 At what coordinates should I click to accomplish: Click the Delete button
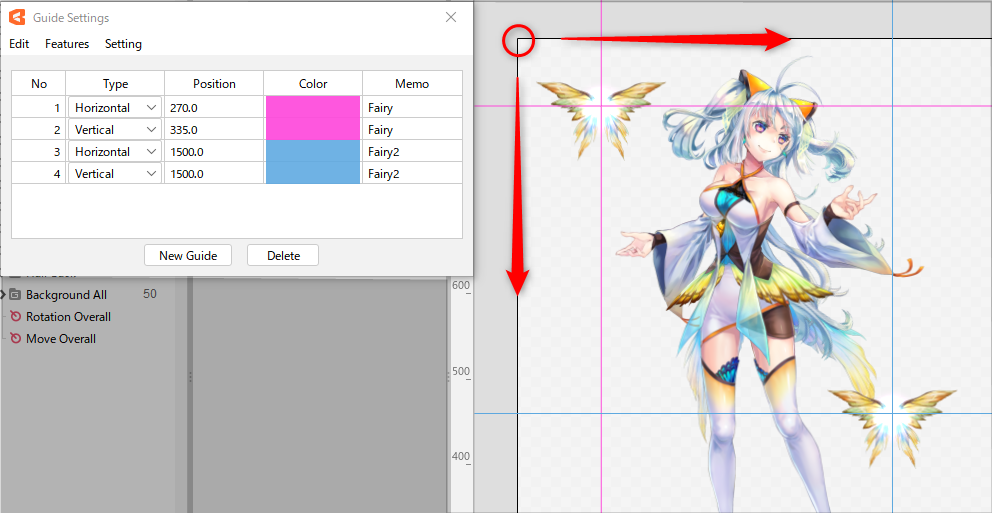[x=283, y=256]
